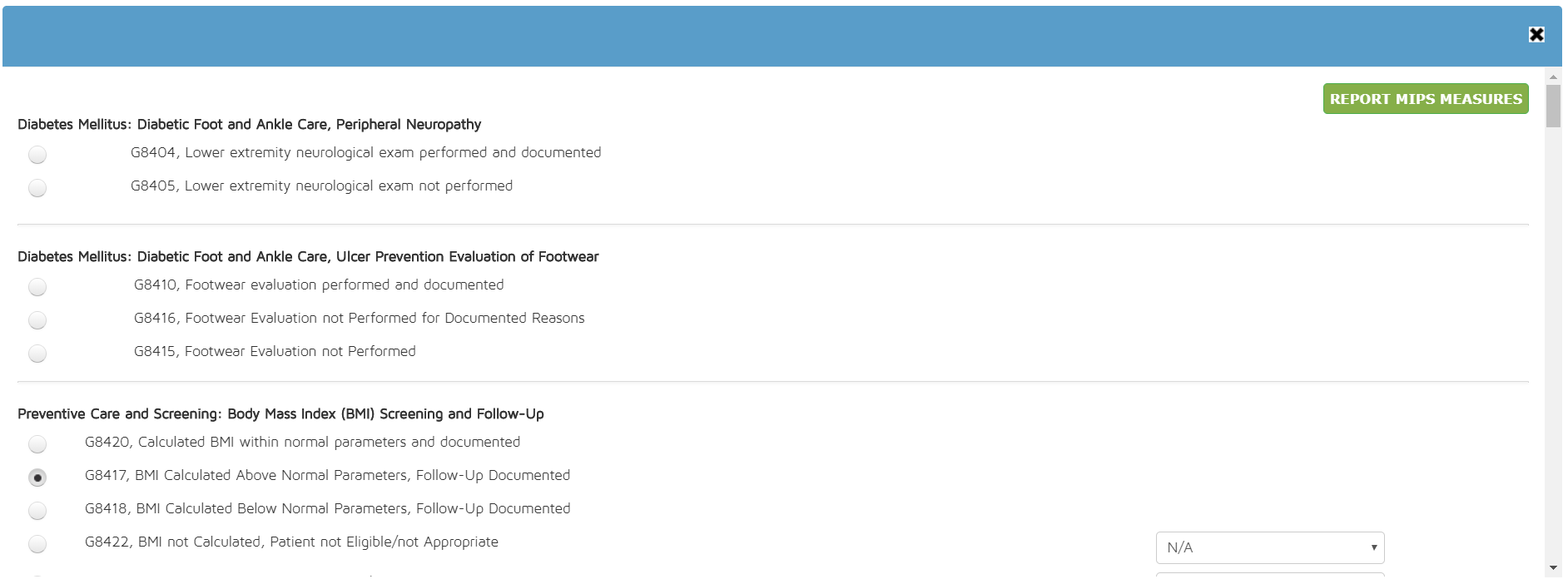The image size is (1568, 584).
Task: Click the Peripheral Neuropathy section heading
Action: (x=249, y=125)
